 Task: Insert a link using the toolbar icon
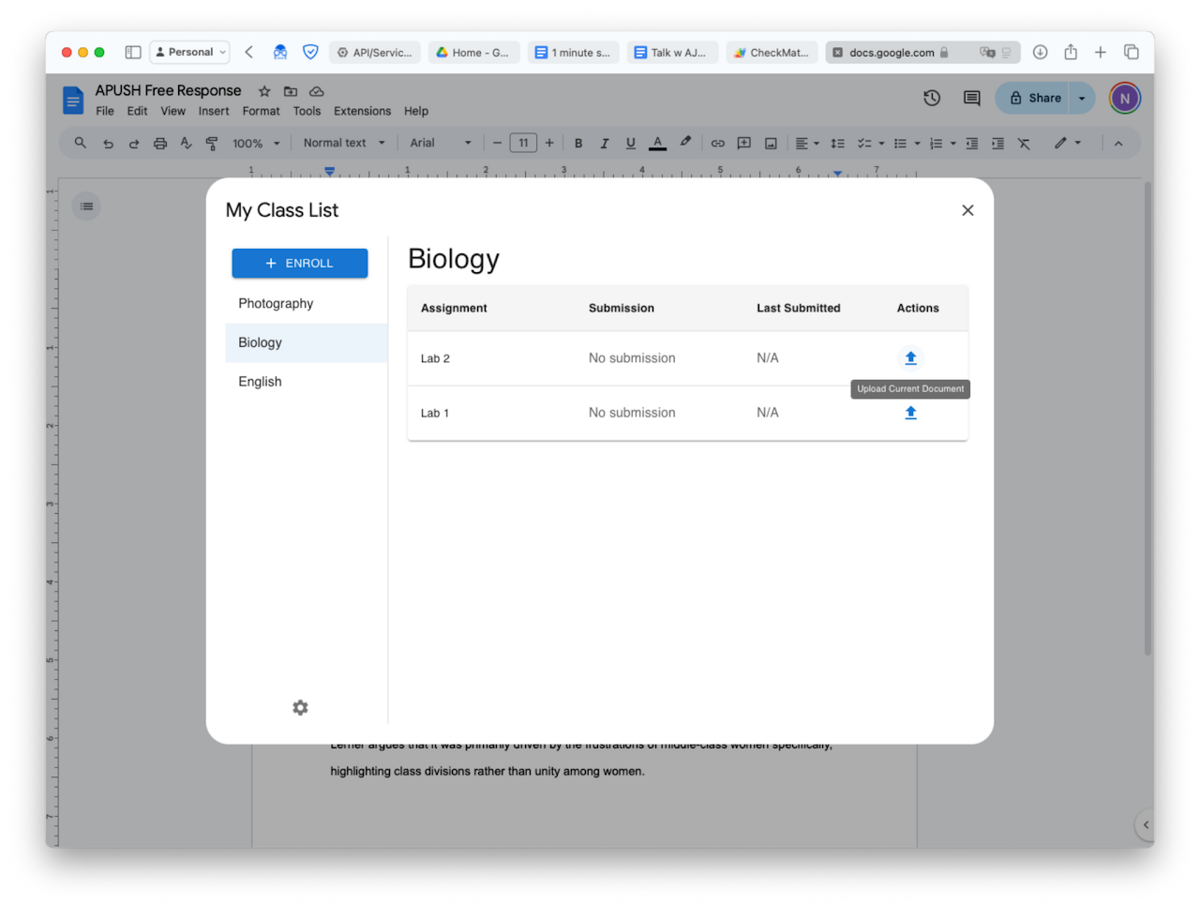(717, 143)
